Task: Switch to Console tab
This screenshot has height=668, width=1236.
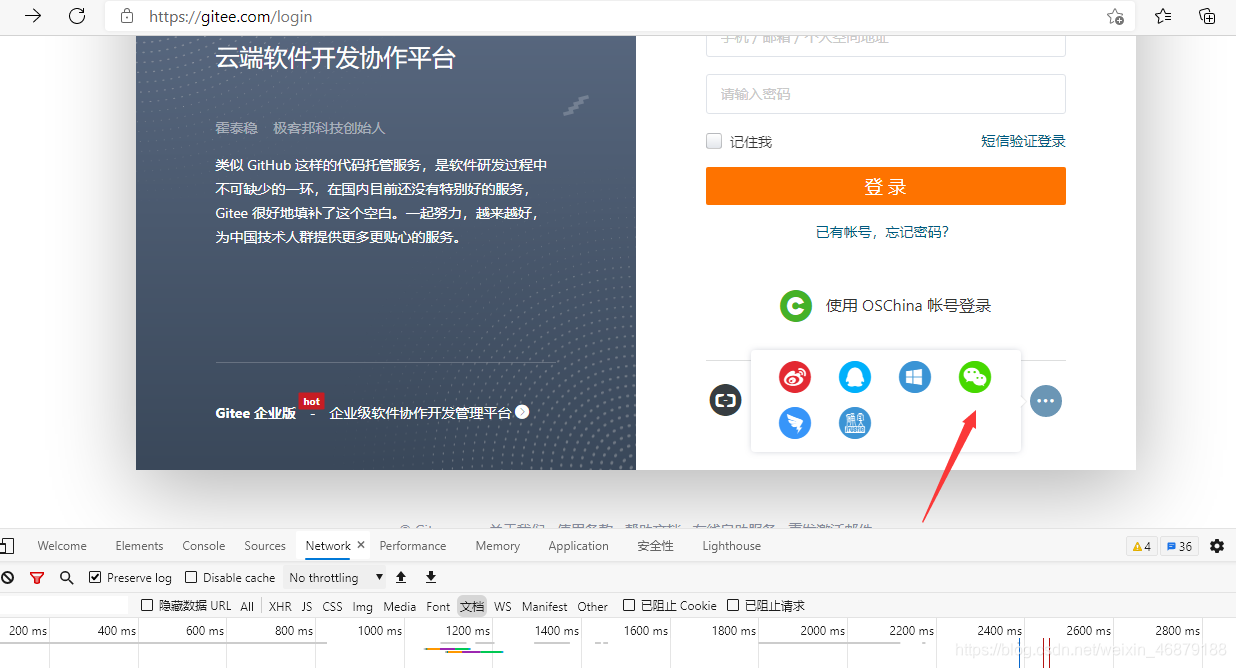Action: coord(204,546)
